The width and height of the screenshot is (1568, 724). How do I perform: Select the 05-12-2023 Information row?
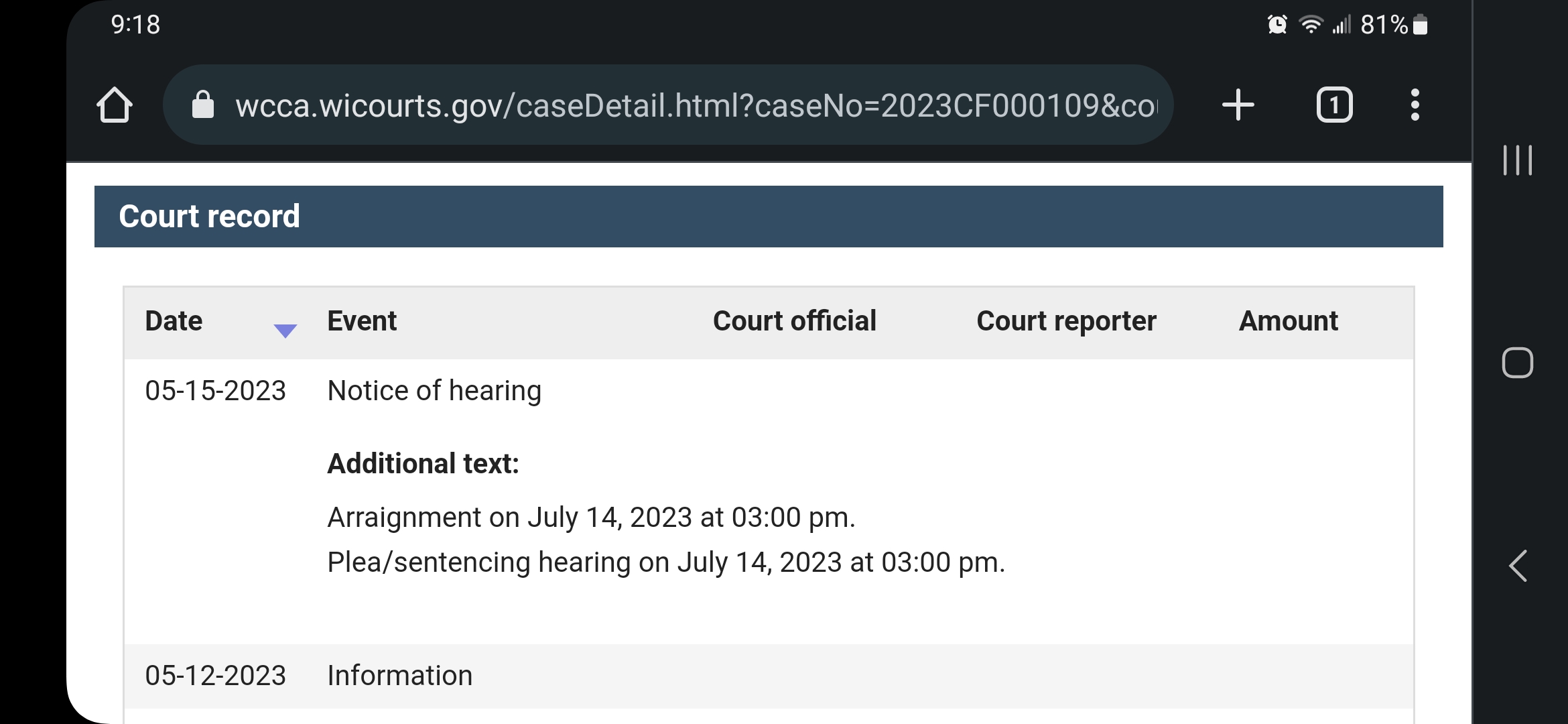(769, 676)
